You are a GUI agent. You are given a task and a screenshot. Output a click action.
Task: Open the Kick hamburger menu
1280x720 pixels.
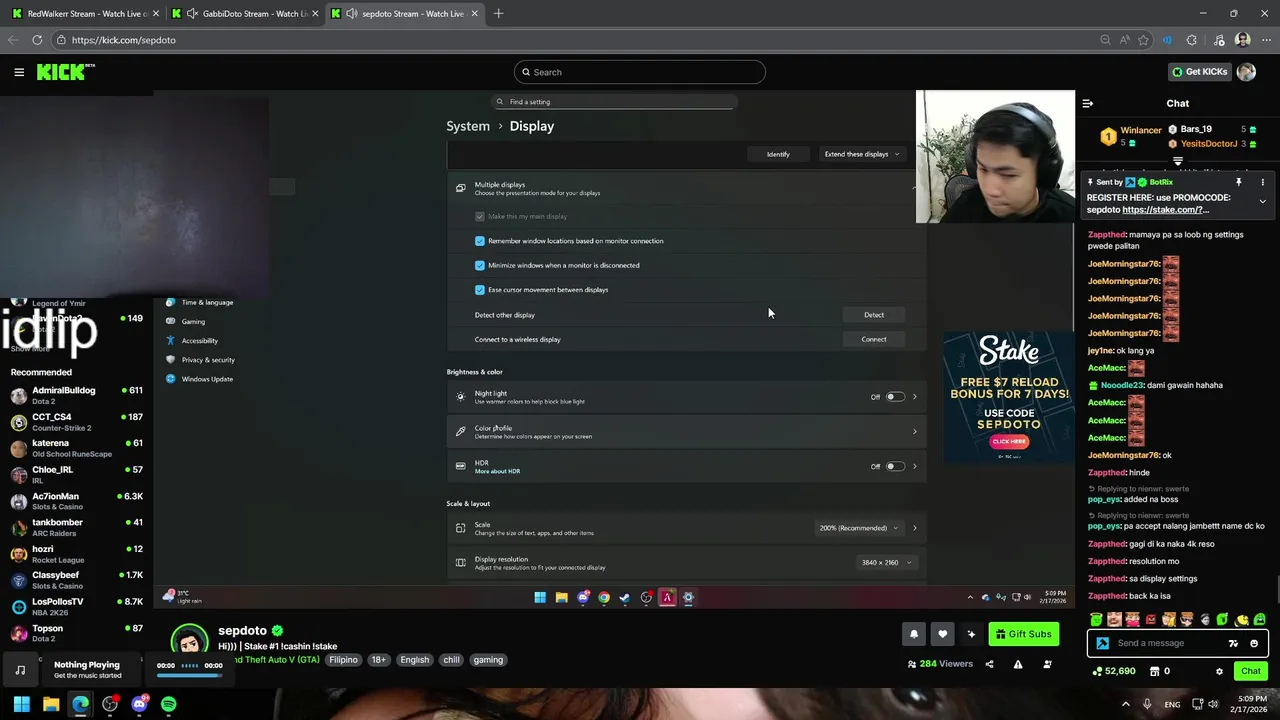click(x=19, y=72)
